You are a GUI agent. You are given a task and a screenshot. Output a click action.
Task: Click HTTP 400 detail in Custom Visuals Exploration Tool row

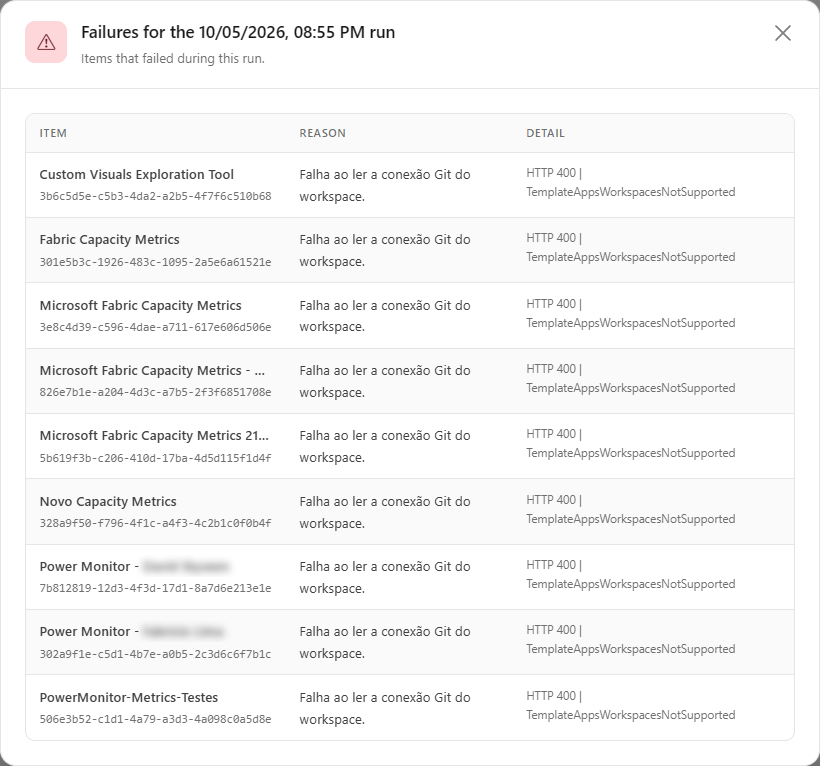(x=631, y=182)
